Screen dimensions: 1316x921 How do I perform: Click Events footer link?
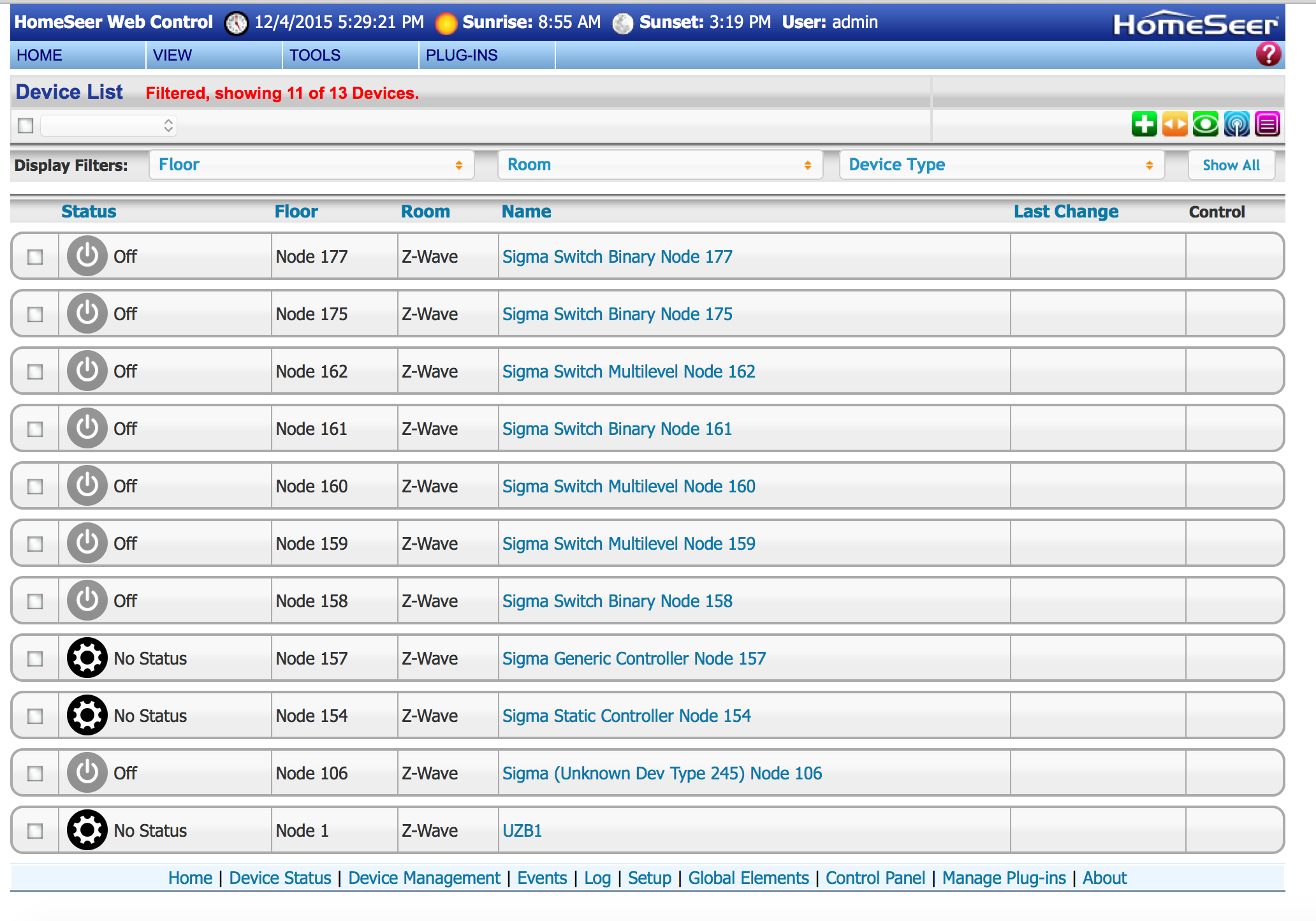click(542, 878)
